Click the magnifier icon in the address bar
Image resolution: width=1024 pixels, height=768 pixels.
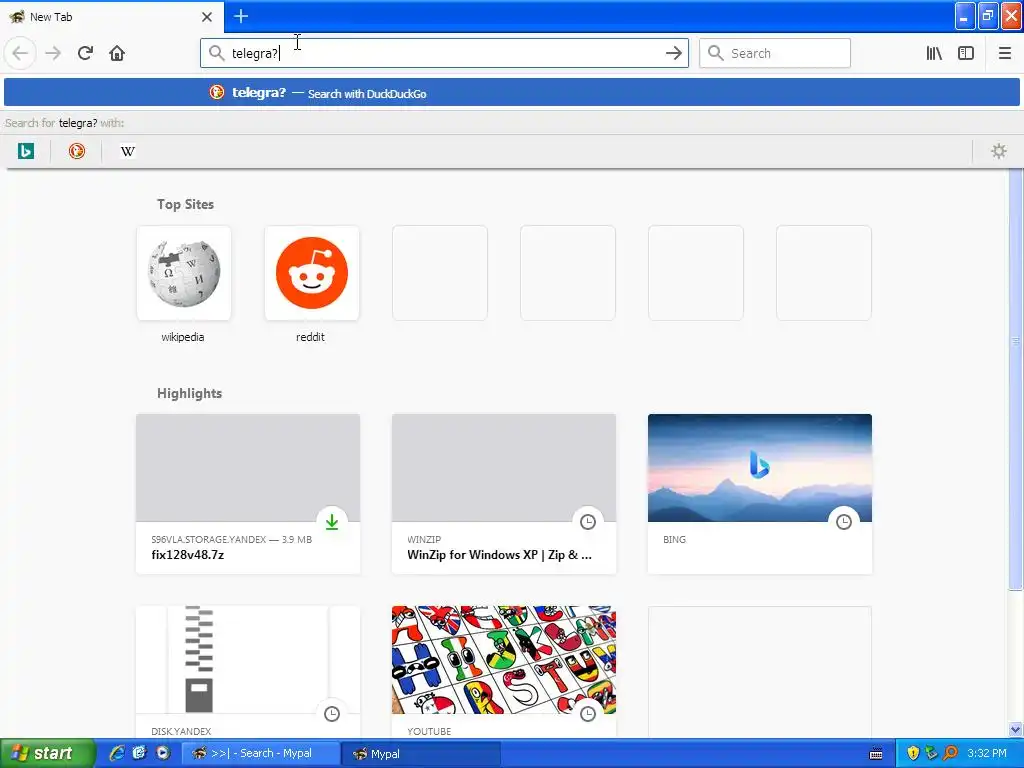point(216,53)
